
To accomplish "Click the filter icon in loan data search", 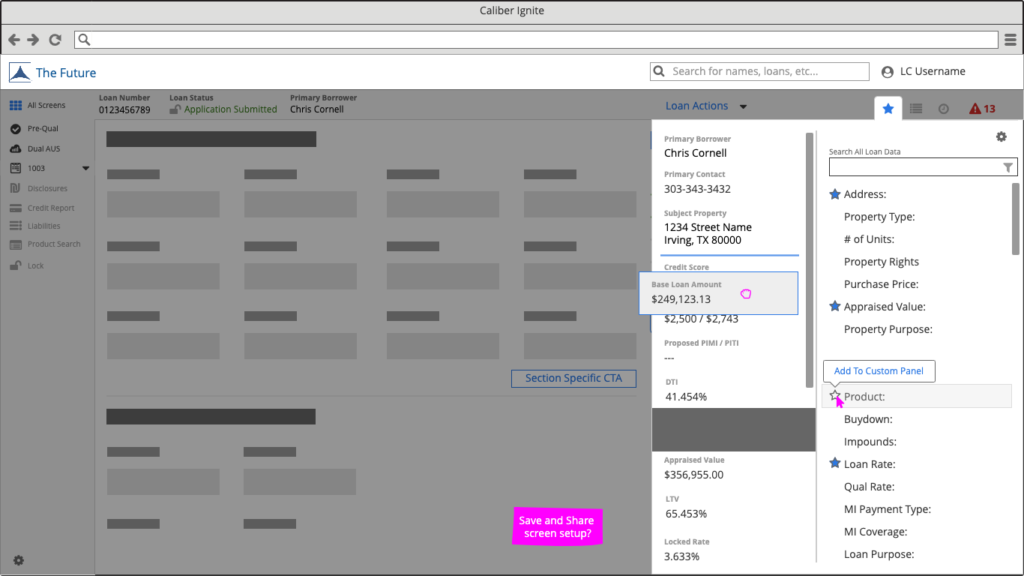I will coord(1008,168).
